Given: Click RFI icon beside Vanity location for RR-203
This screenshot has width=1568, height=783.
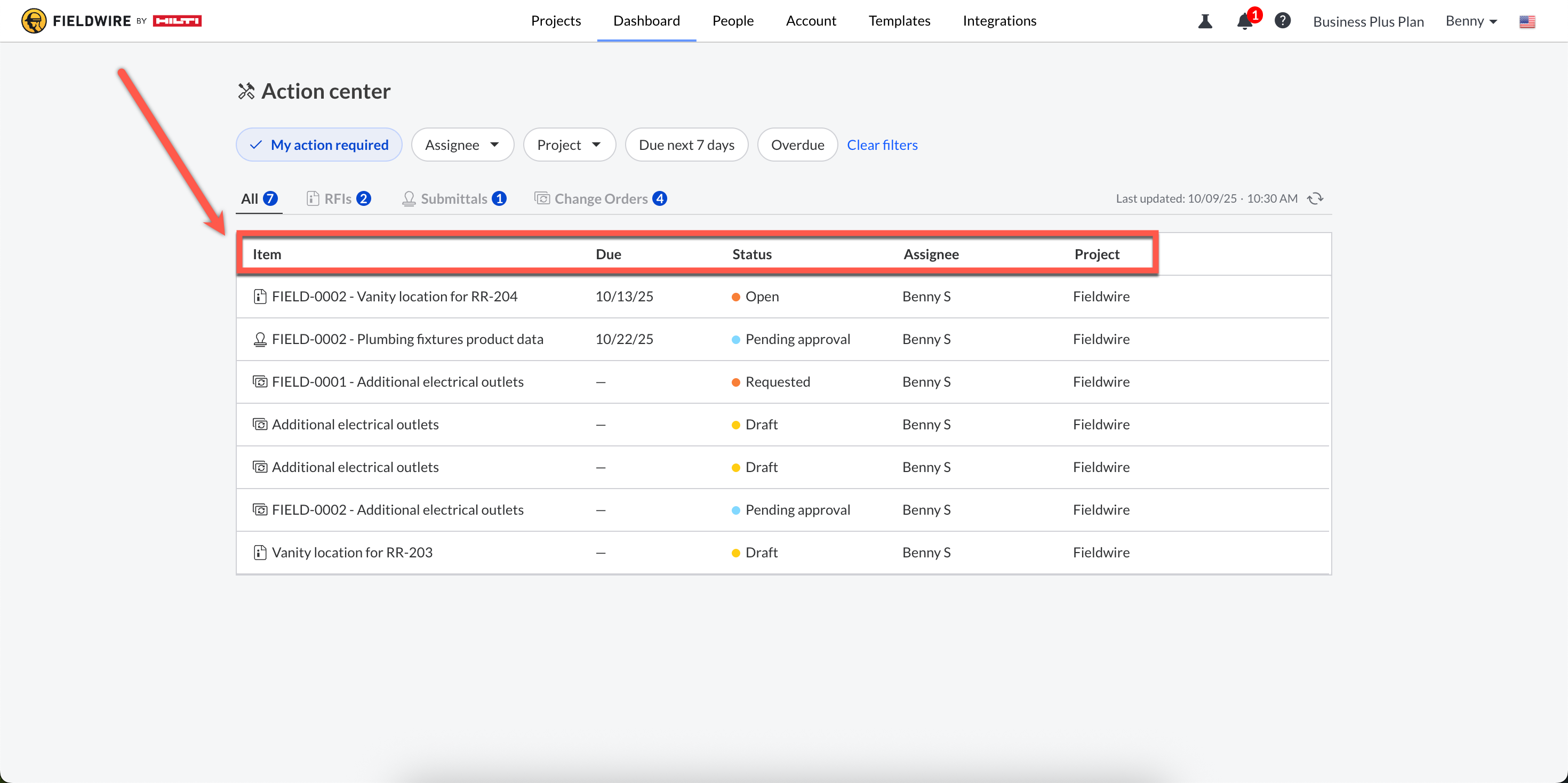Looking at the screenshot, I should 260,552.
